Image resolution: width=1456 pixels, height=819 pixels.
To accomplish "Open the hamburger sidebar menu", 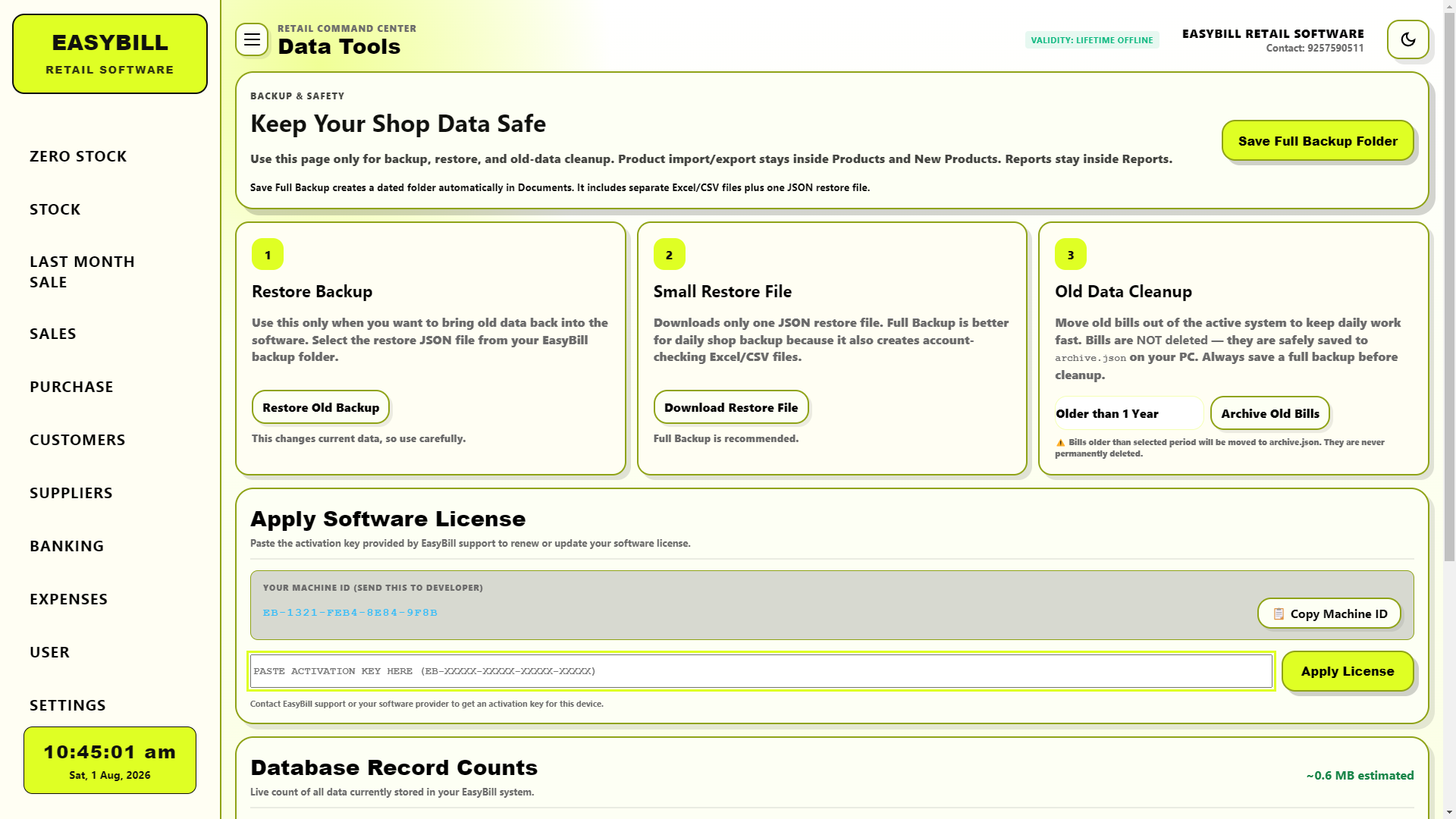I will point(252,39).
